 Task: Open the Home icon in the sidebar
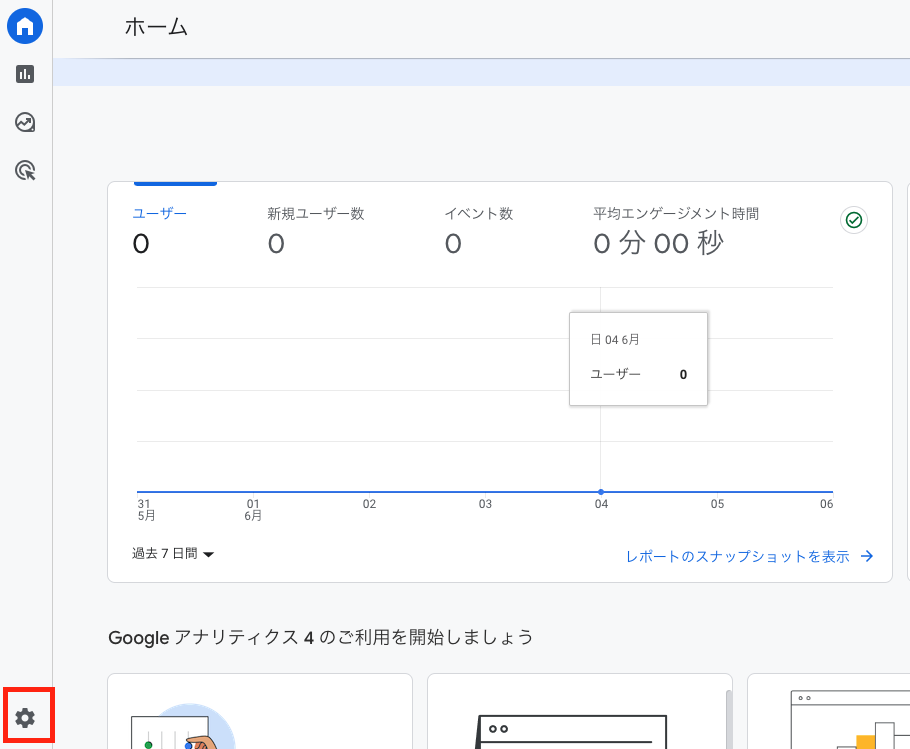(x=25, y=26)
